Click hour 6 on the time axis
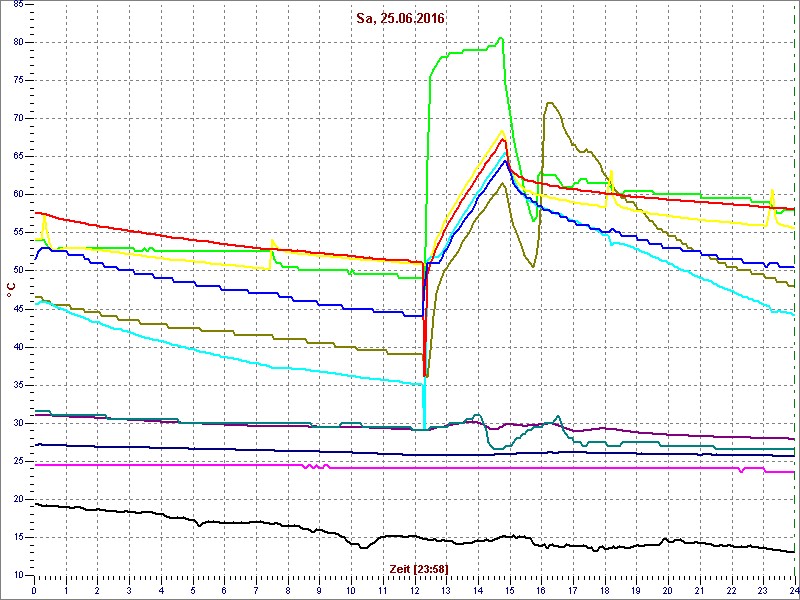This screenshot has width=800, height=600. (x=224, y=590)
